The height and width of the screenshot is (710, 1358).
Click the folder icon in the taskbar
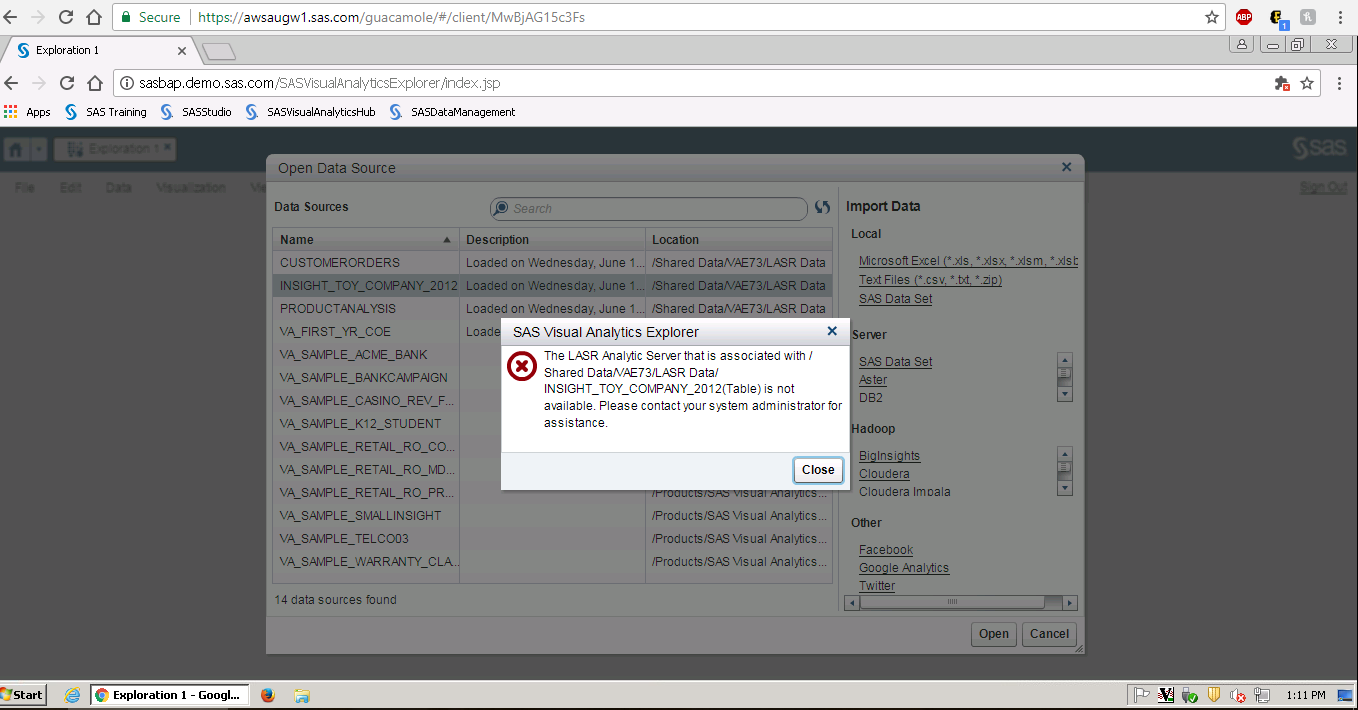(301, 694)
